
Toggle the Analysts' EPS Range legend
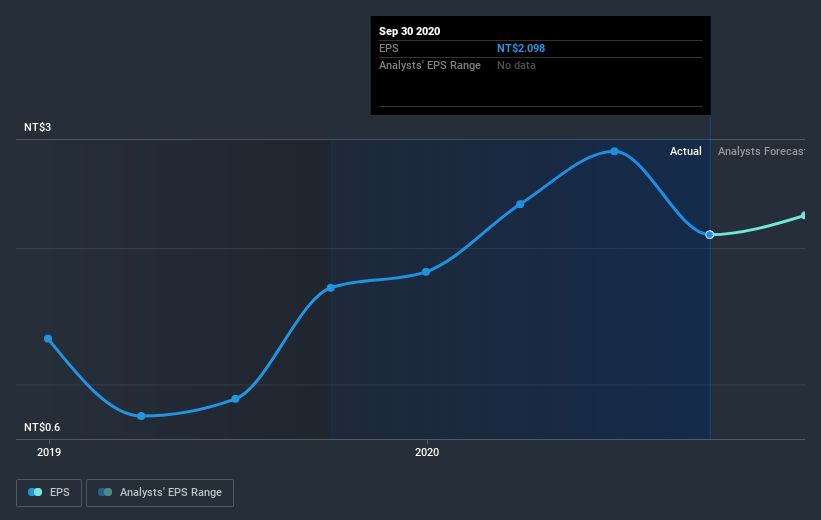coord(160,492)
